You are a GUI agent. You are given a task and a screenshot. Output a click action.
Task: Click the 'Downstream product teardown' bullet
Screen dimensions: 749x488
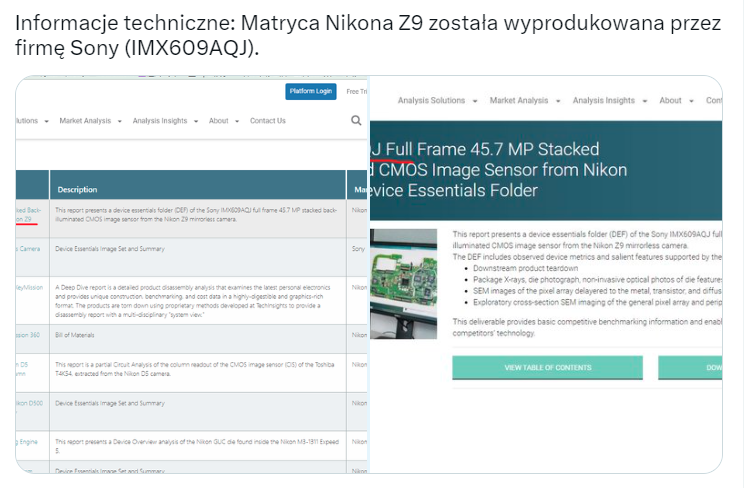pyautogui.click(x=525, y=268)
